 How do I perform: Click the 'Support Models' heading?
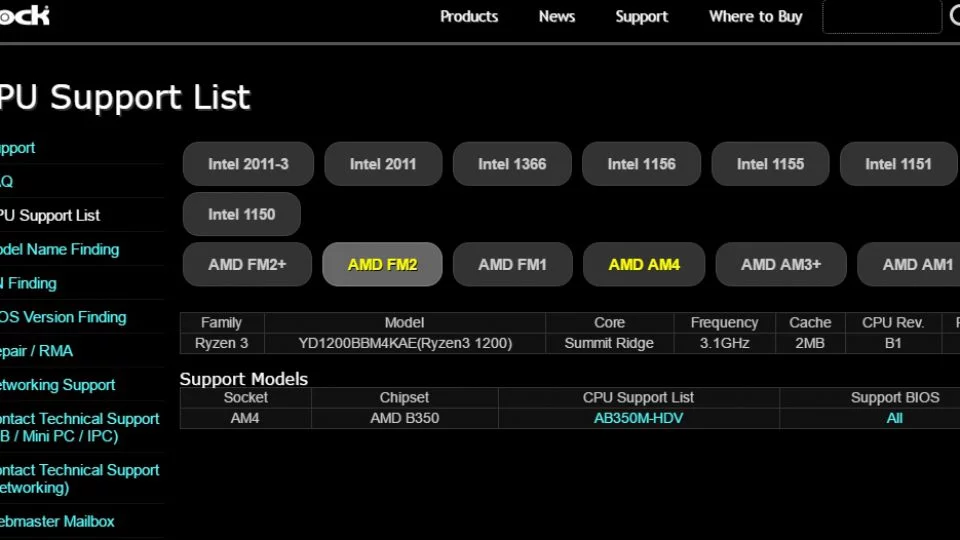click(x=244, y=379)
